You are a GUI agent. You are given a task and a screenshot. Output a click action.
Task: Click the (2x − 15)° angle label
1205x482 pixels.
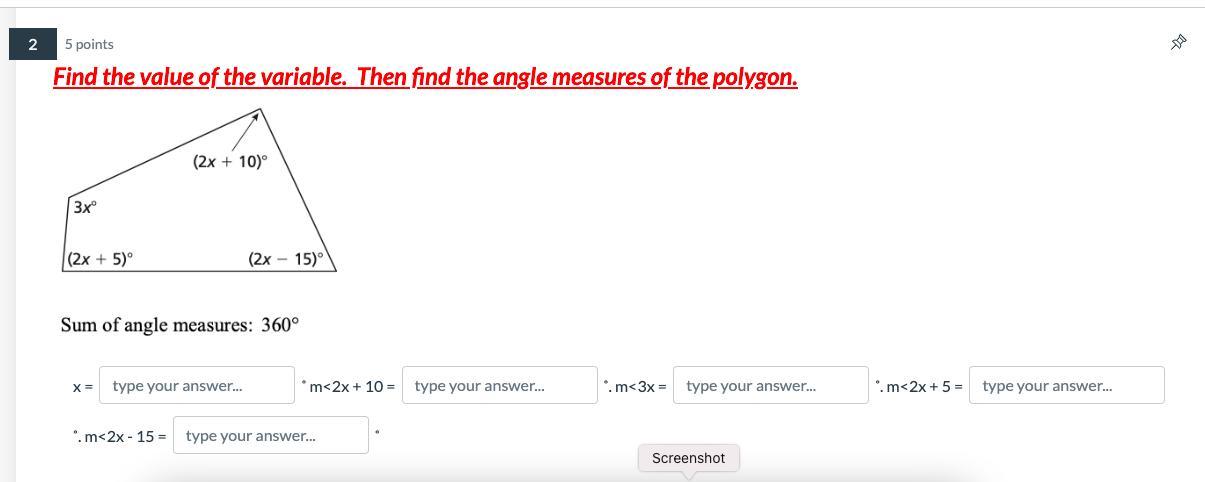286,258
